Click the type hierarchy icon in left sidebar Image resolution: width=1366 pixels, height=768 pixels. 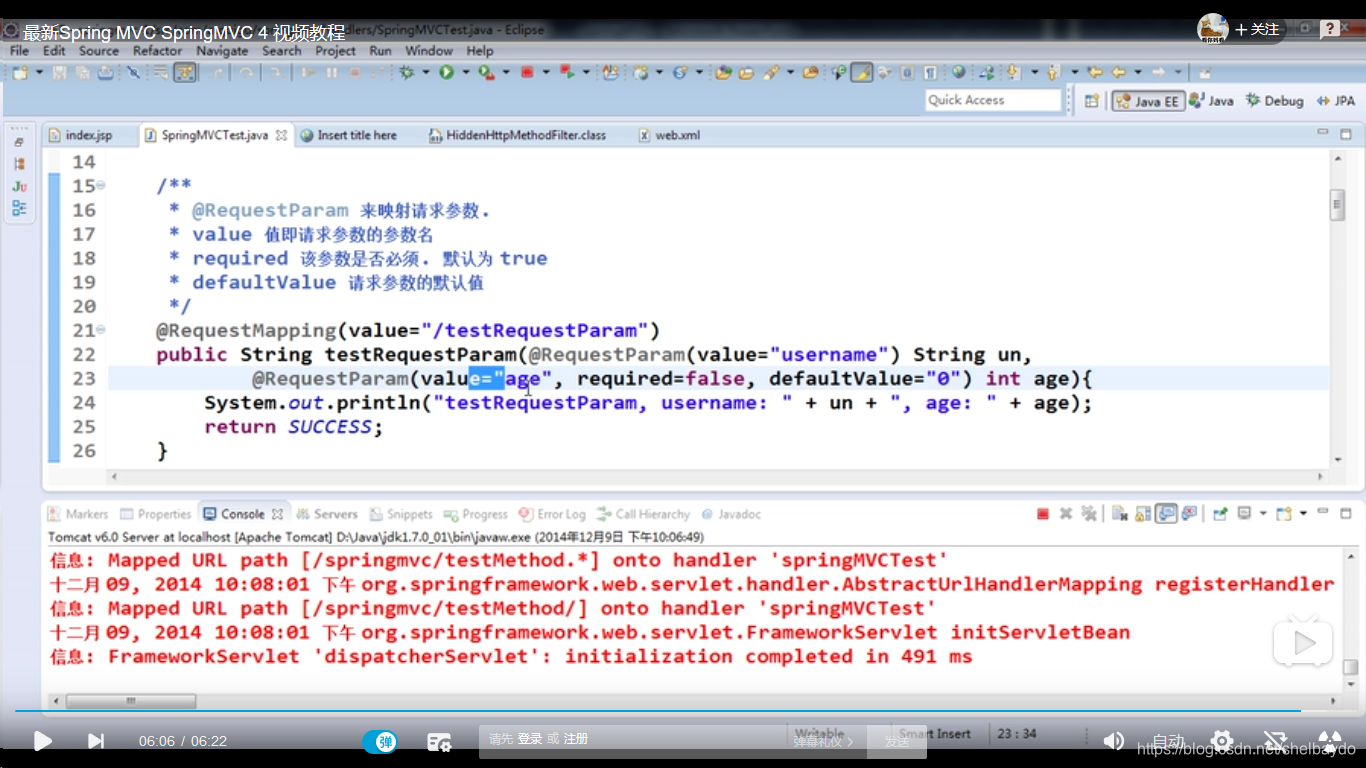[x=19, y=163]
